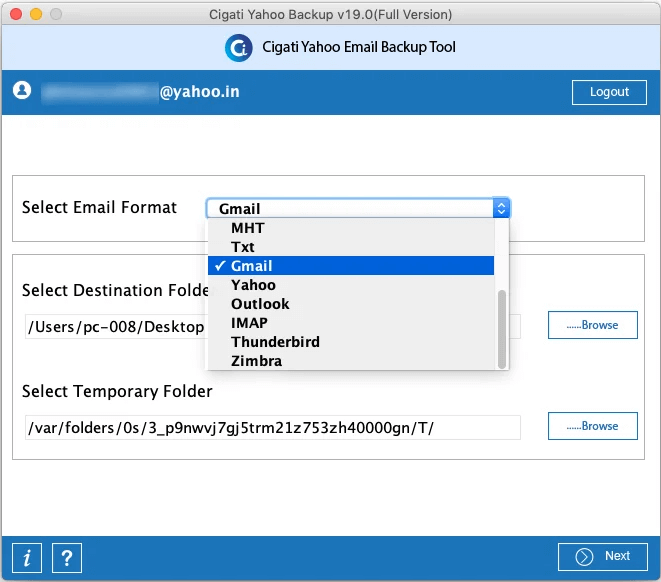This screenshot has height=582, width=661.
Task: Open the help question mark button
Action: point(67,558)
